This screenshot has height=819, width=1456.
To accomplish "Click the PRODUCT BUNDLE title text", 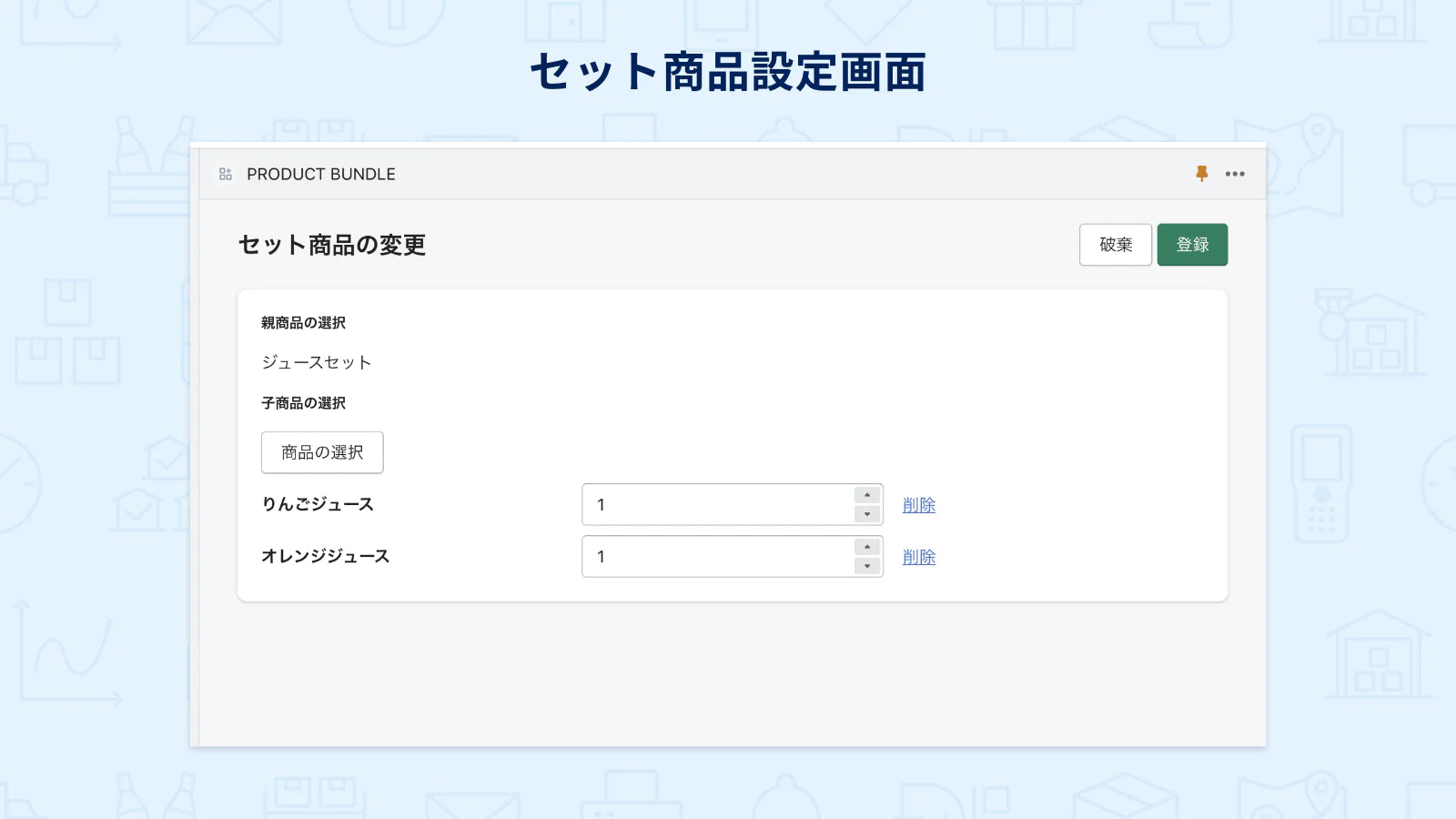I will 320,174.
